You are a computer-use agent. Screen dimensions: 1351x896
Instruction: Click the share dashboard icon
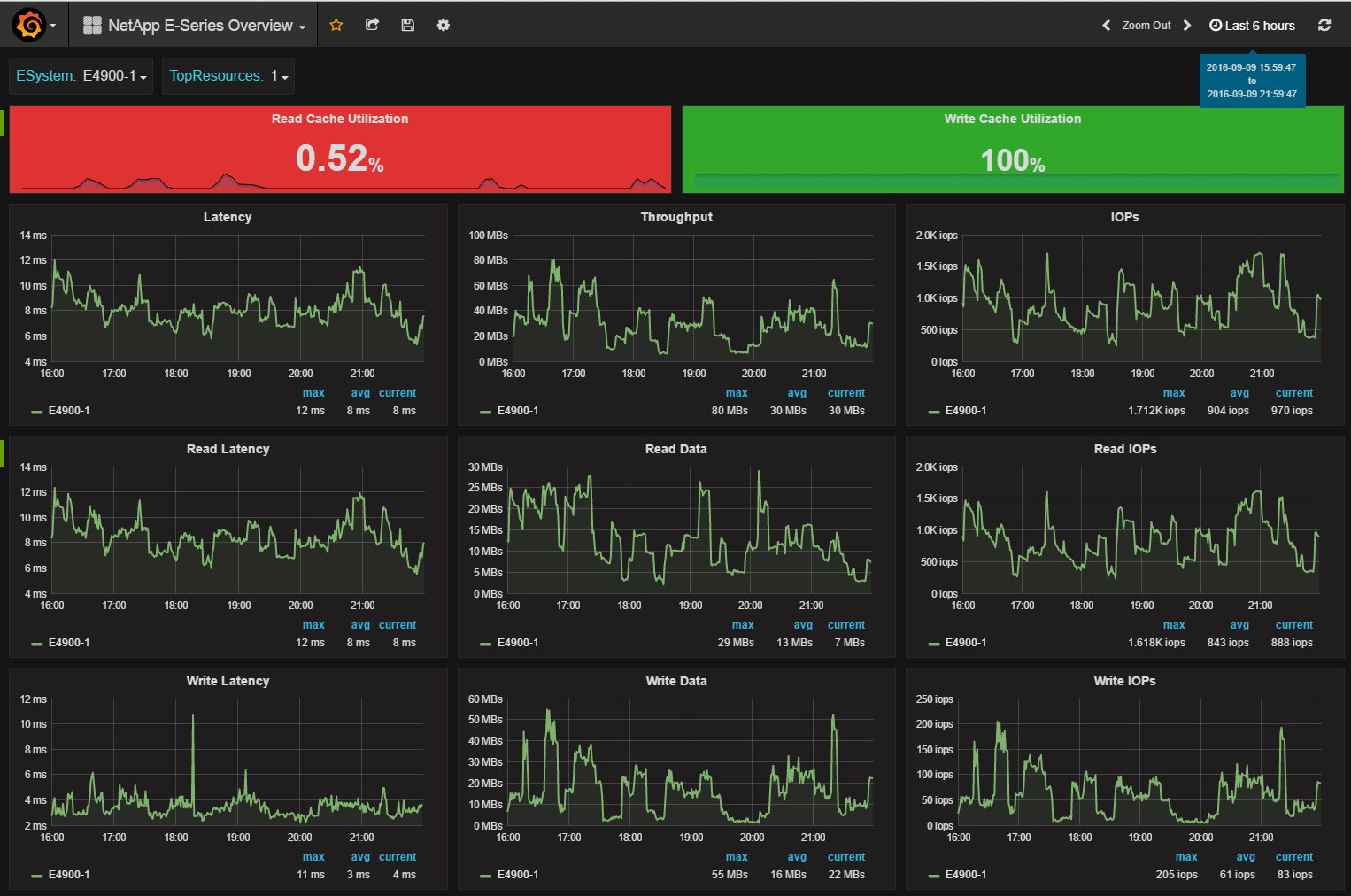pyautogui.click(x=372, y=26)
